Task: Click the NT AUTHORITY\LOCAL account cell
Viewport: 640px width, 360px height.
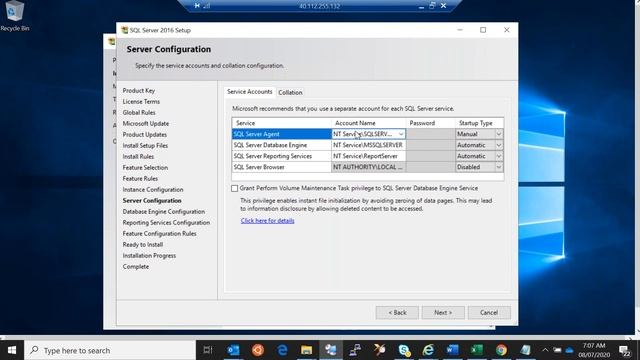Action: 369,167
